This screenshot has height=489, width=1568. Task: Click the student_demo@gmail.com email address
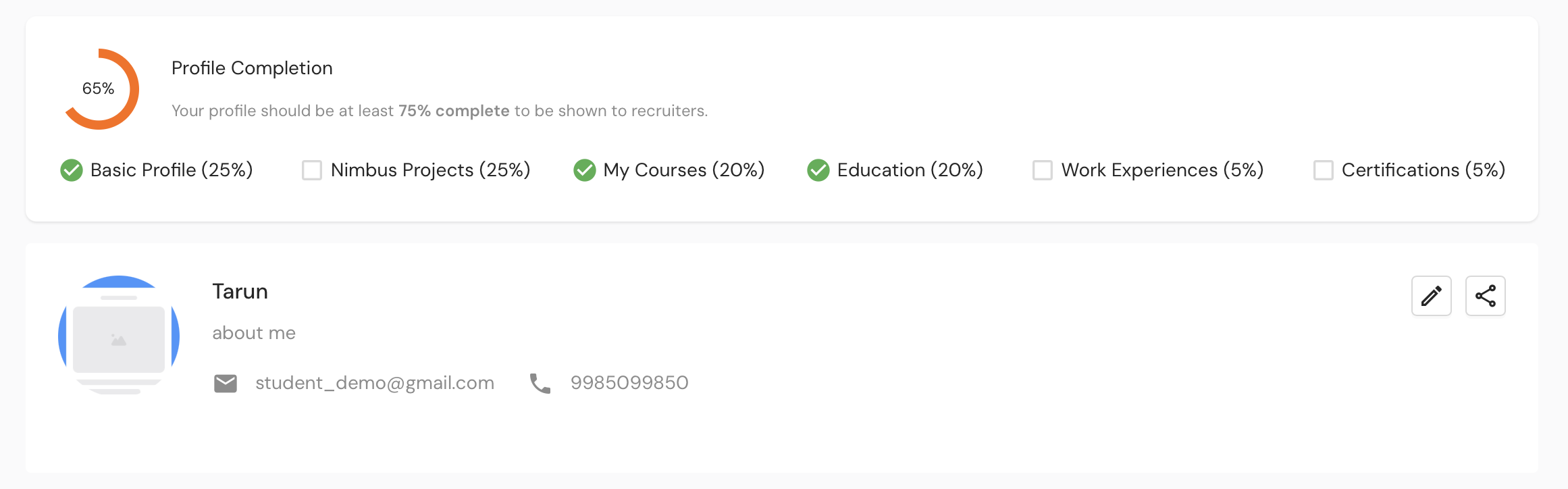coord(375,383)
